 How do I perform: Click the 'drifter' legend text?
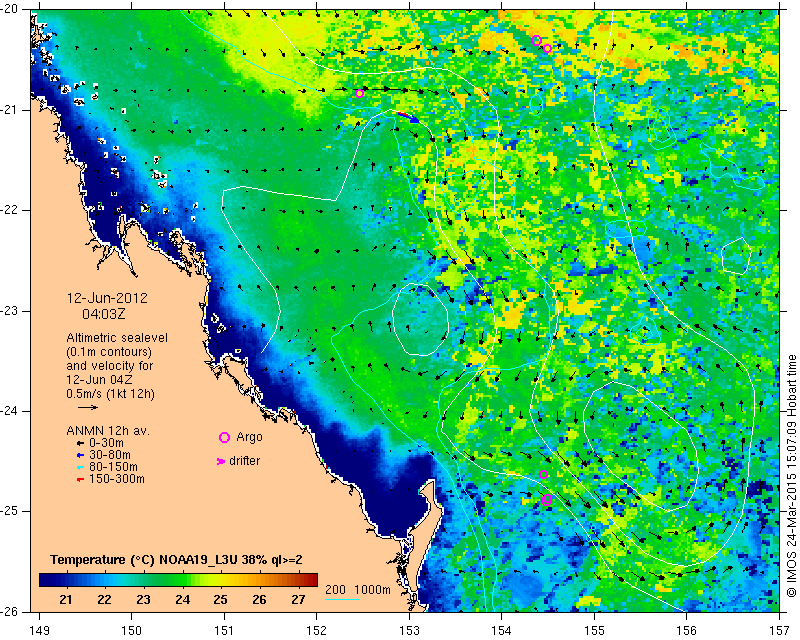pyautogui.click(x=244, y=461)
